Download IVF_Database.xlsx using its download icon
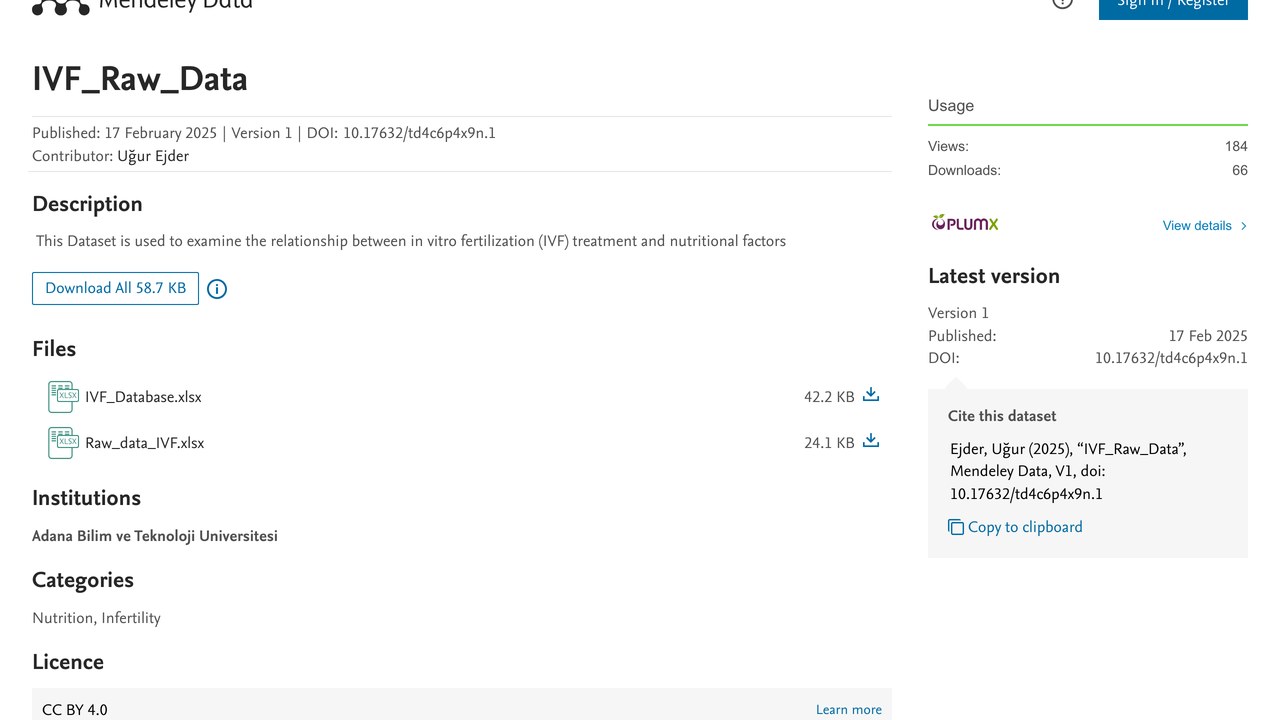Screen dimensions: 1280x720 (x=871, y=395)
